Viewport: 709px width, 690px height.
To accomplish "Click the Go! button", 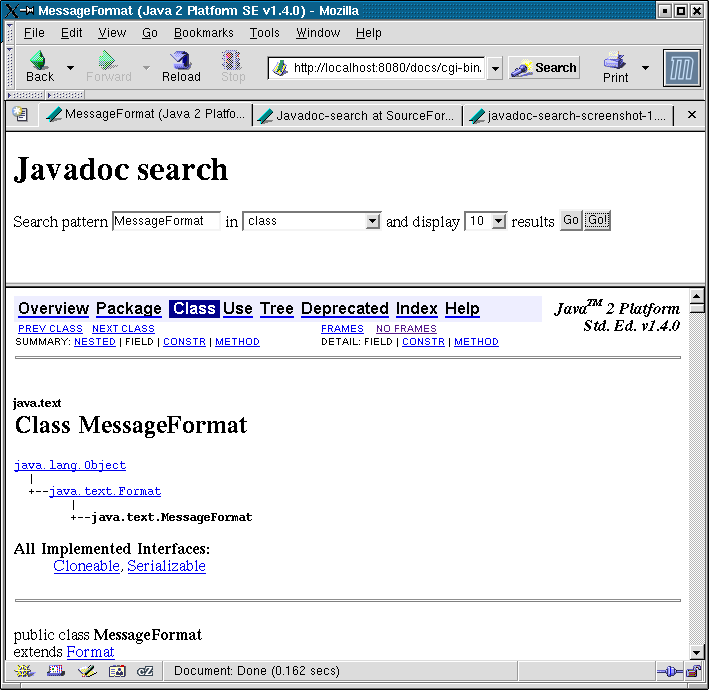I will coord(597,220).
